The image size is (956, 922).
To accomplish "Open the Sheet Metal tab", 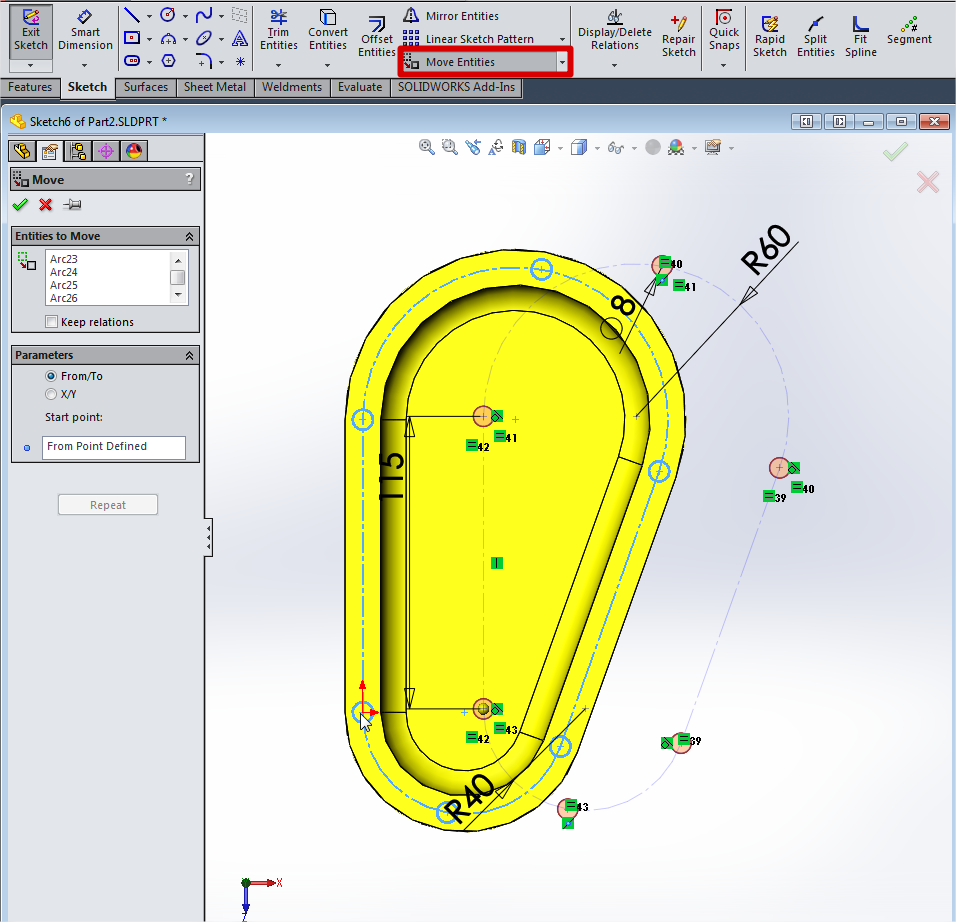I will tap(214, 87).
